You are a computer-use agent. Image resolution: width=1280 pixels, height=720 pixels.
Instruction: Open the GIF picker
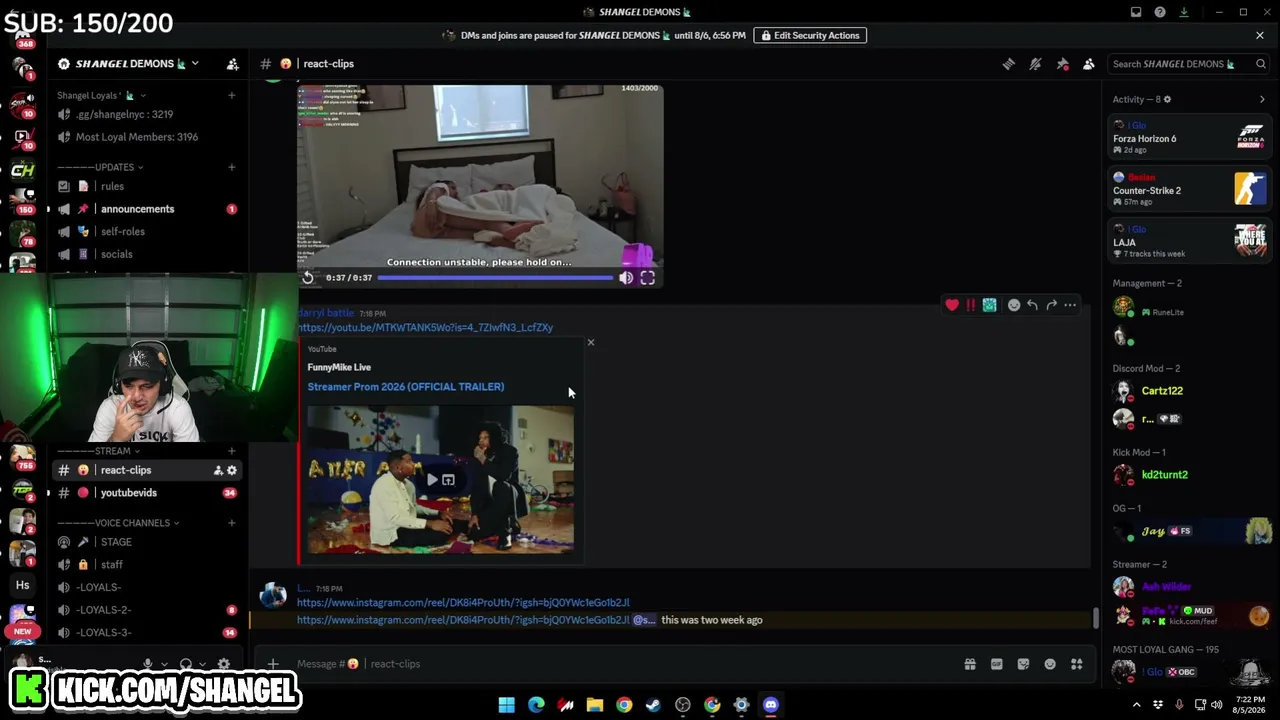(996, 664)
